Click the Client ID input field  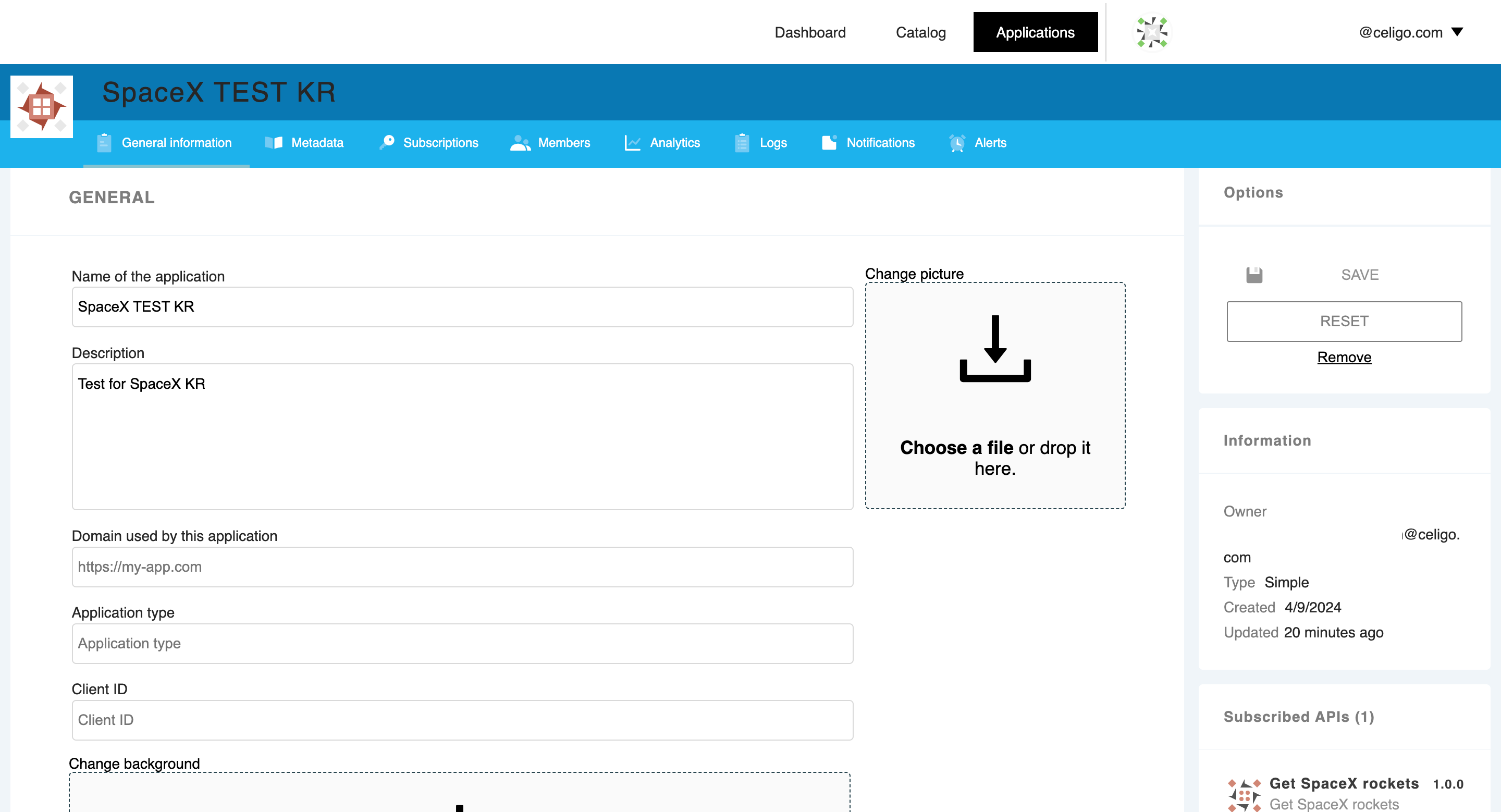coord(462,720)
